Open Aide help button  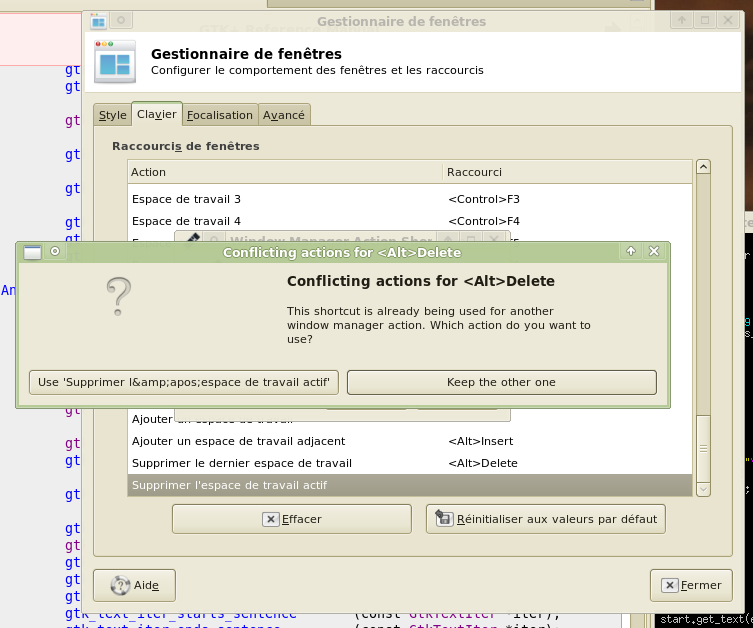(x=135, y=585)
